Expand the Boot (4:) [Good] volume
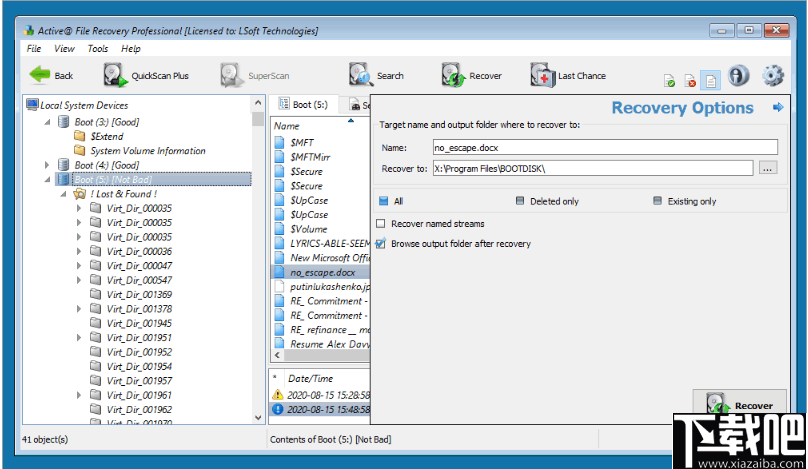 pyautogui.click(x=46, y=165)
